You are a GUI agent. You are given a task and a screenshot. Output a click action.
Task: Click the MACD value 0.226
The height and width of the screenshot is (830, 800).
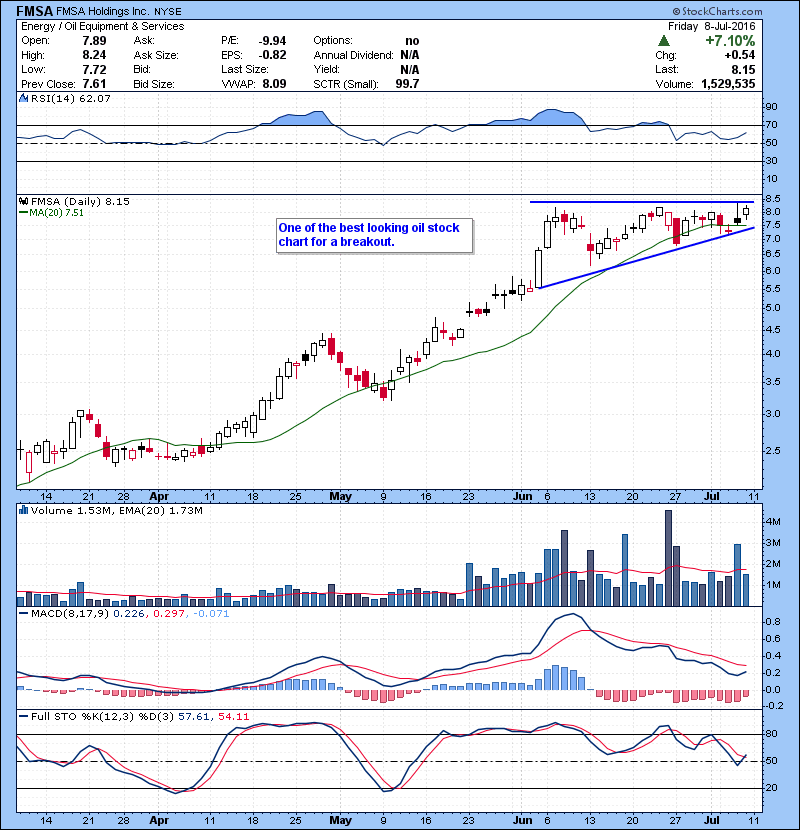pyautogui.click(x=131, y=614)
